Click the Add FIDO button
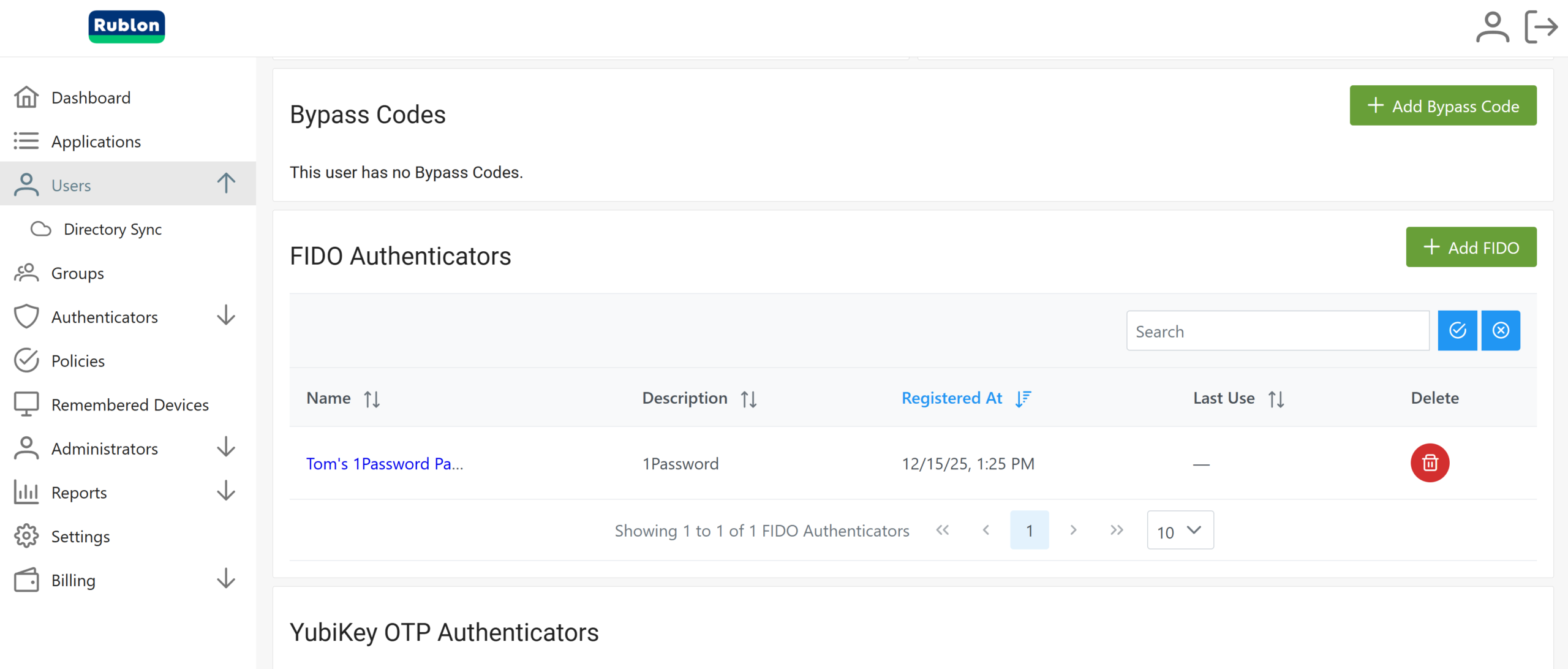The height and width of the screenshot is (669, 1568). click(x=1471, y=248)
